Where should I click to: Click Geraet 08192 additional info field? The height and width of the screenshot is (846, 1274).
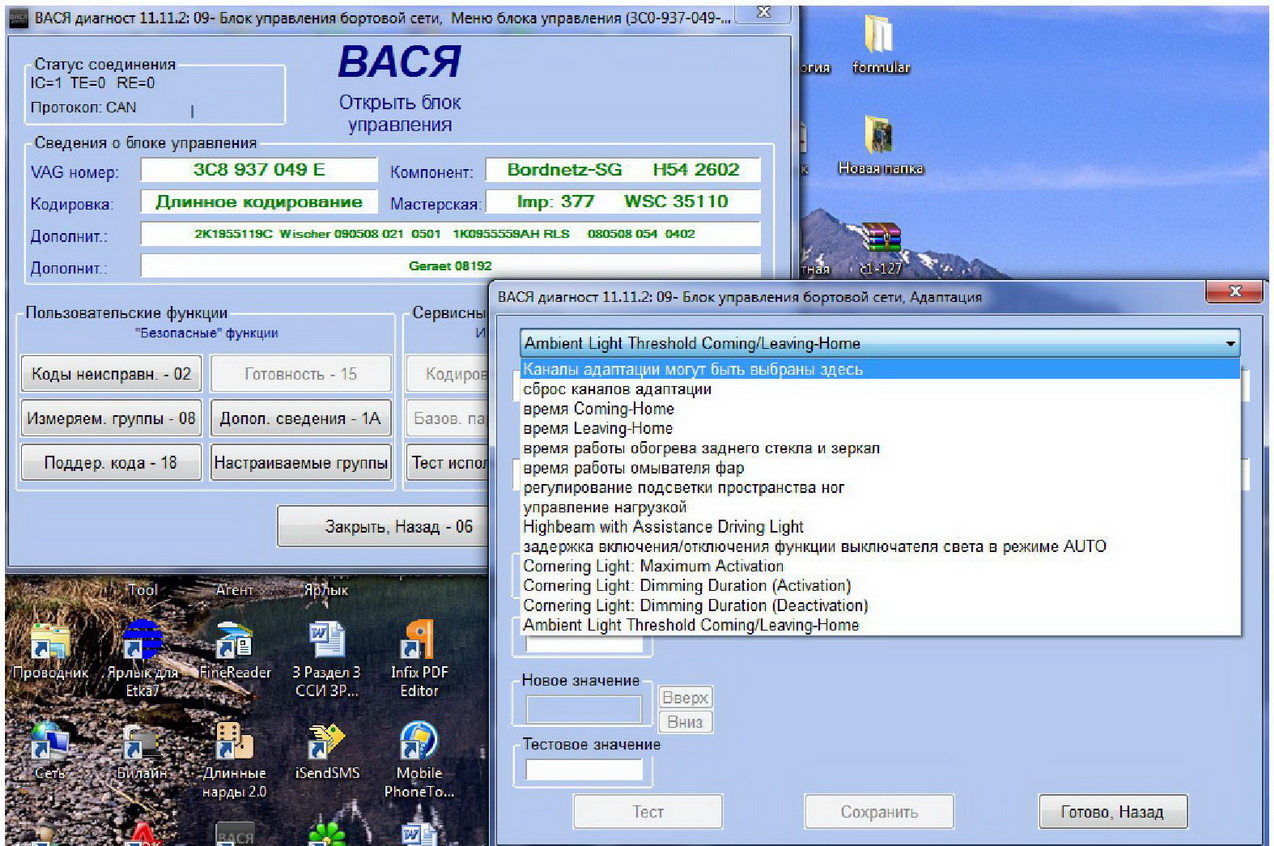click(x=450, y=266)
